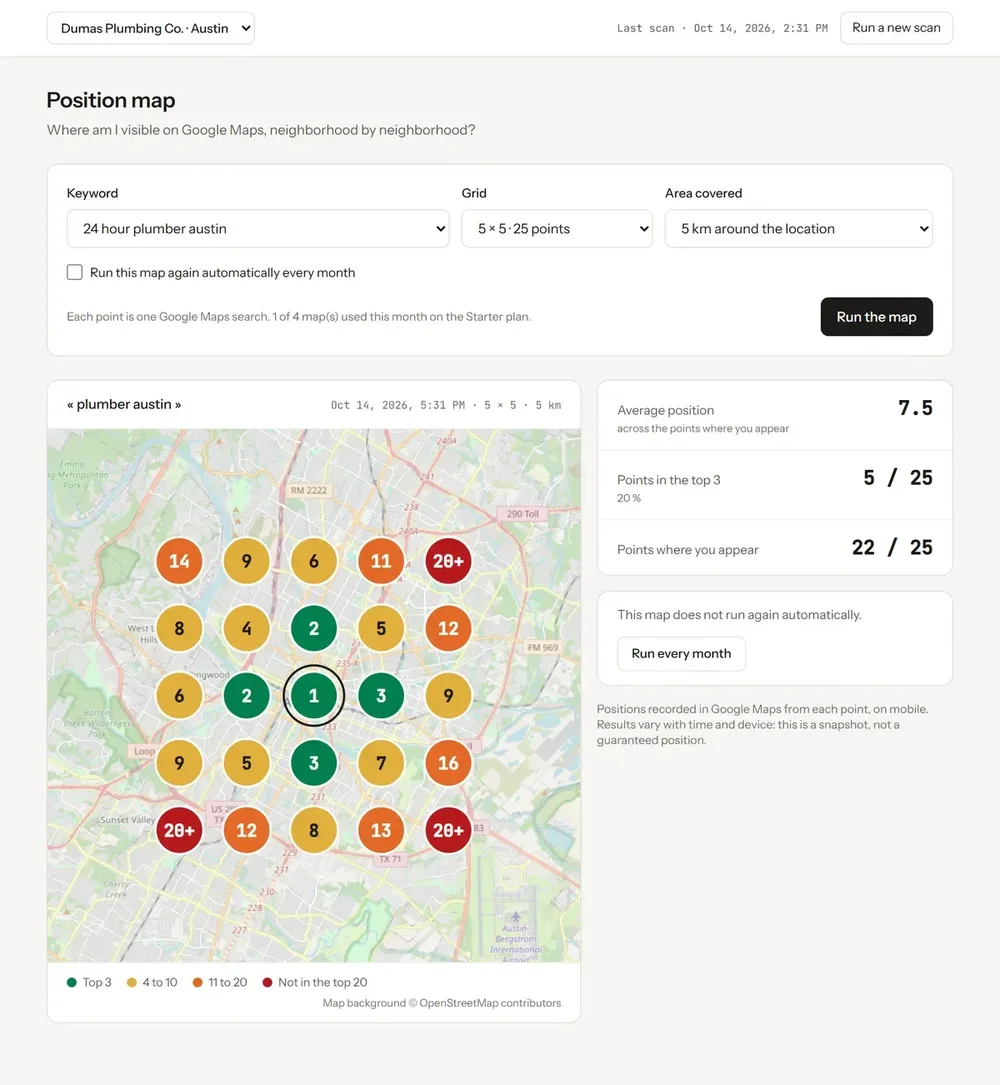Click the Average position value 7.5
Viewport: 1000px width, 1085px height.
915,408
